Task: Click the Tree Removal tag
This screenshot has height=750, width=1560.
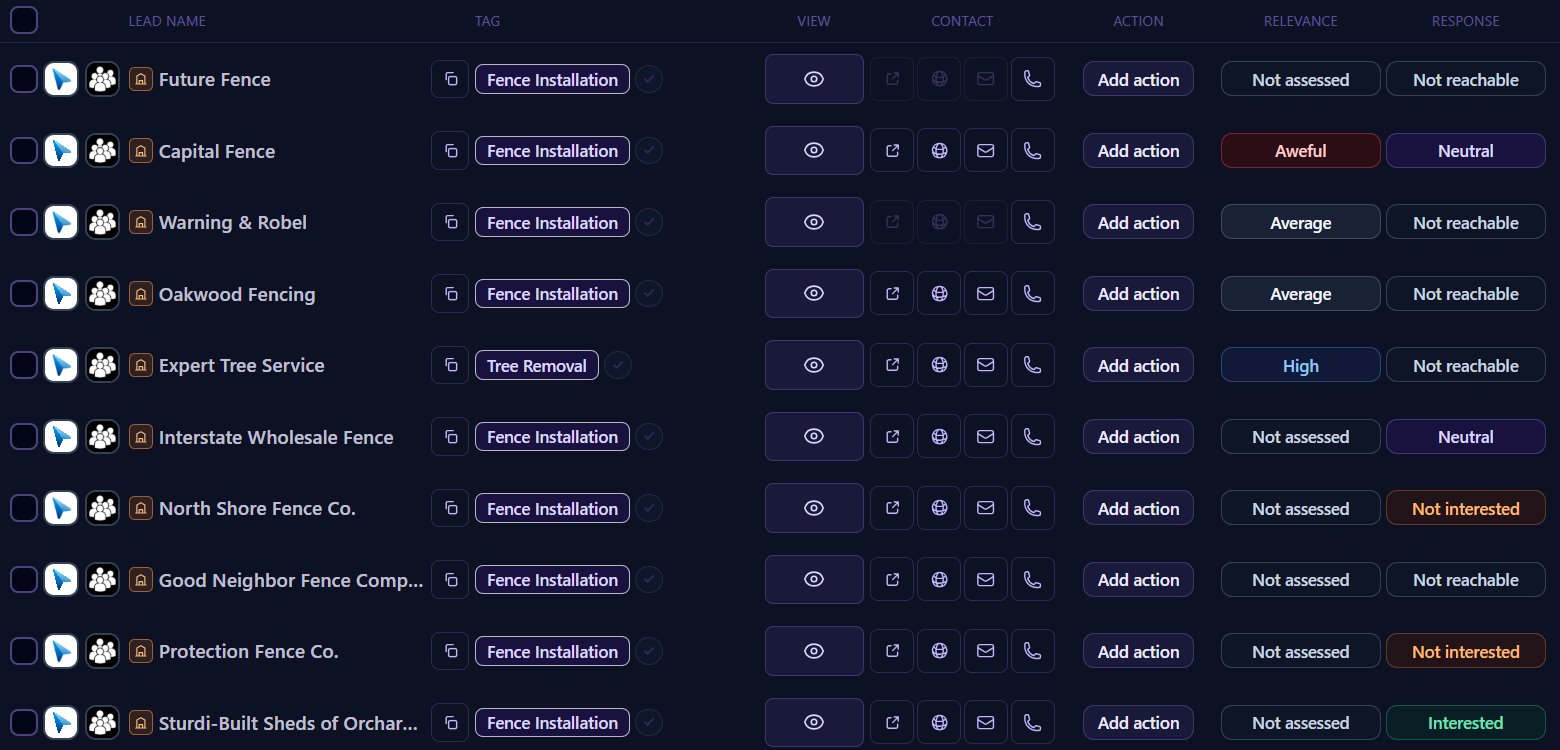Action: click(537, 366)
